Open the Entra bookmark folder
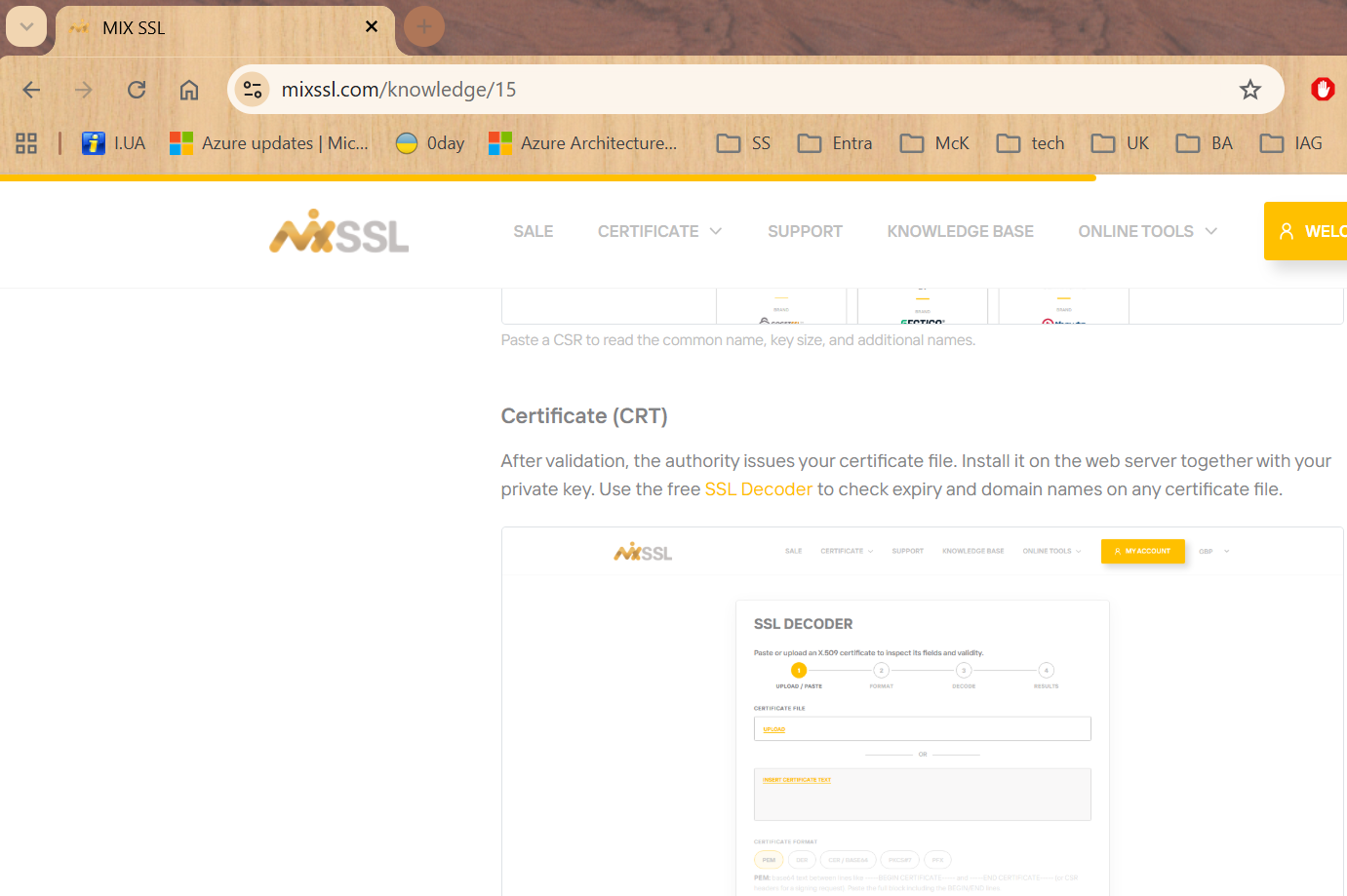 coord(835,143)
